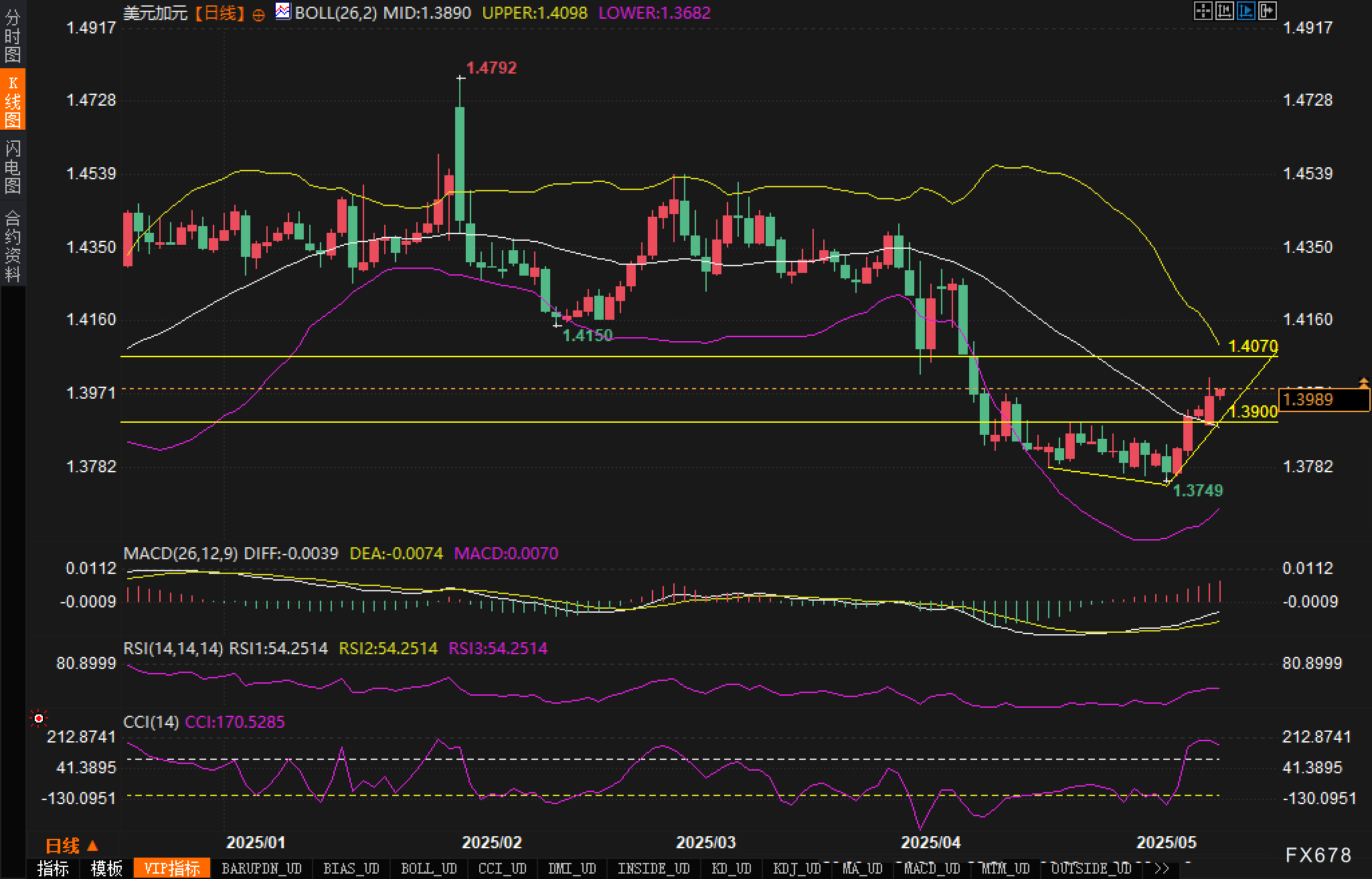This screenshot has width=1372, height=879.
Task: Toggle the VIP指标 tab
Action: pos(172,869)
